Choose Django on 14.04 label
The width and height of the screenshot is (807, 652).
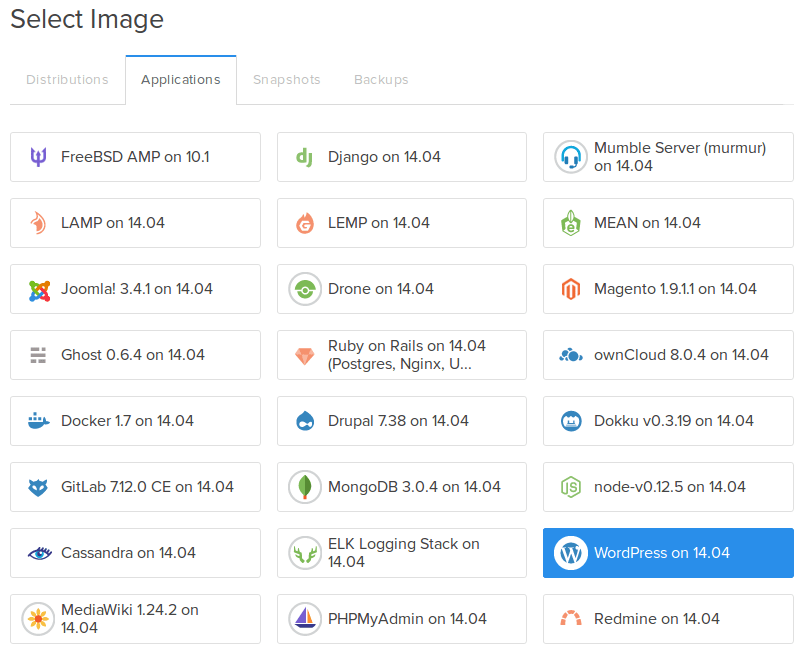(384, 157)
